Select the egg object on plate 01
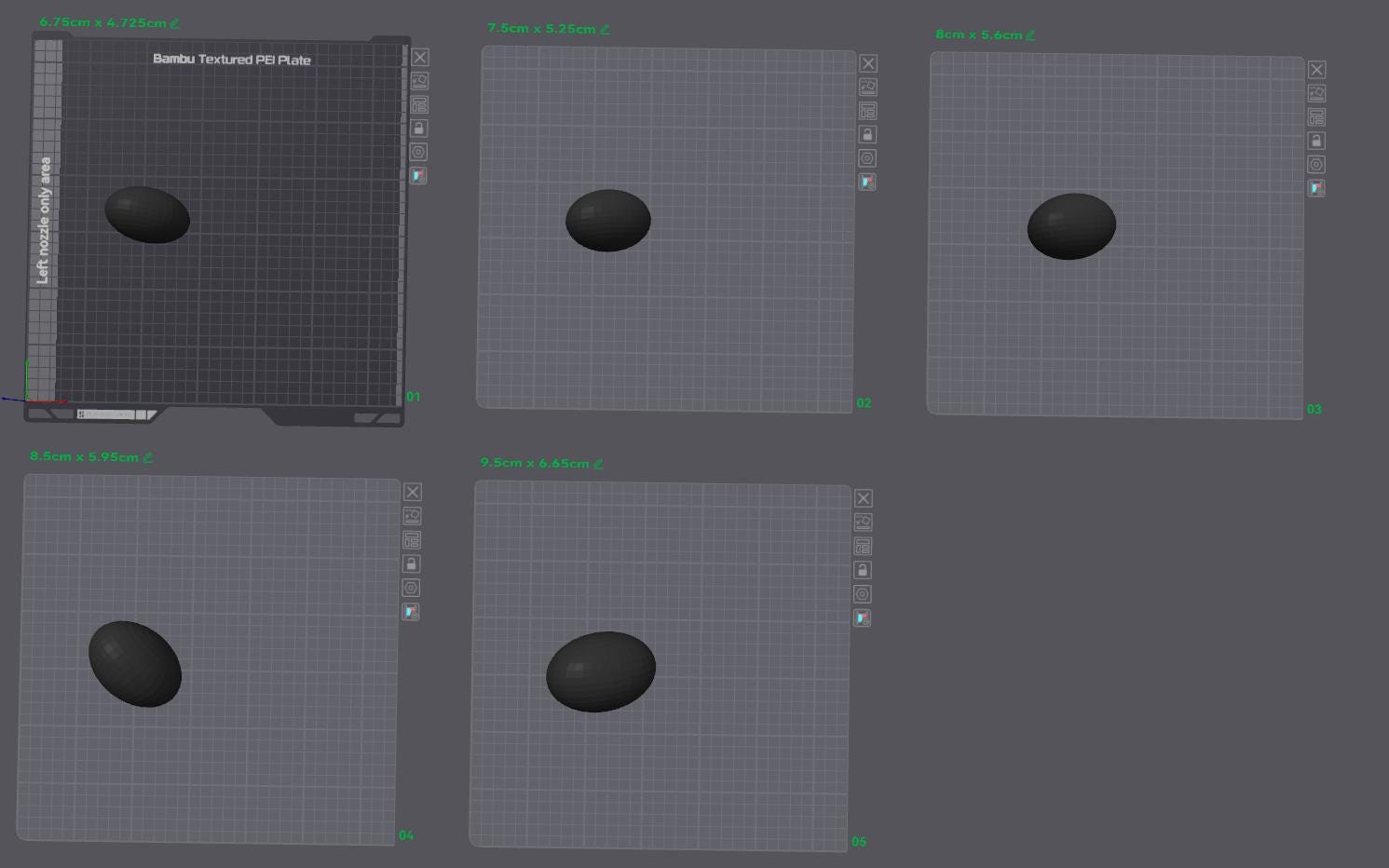This screenshot has height=868, width=1389. pos(147,214)
